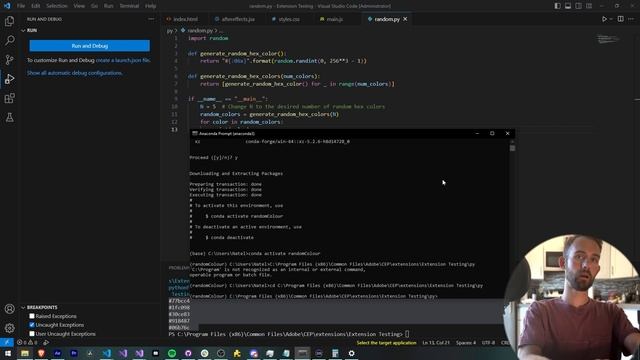Image resolution: width=640 pixels, height=360 pixels.
Task: Open the Testing flask icon
Action: (9, 118)
